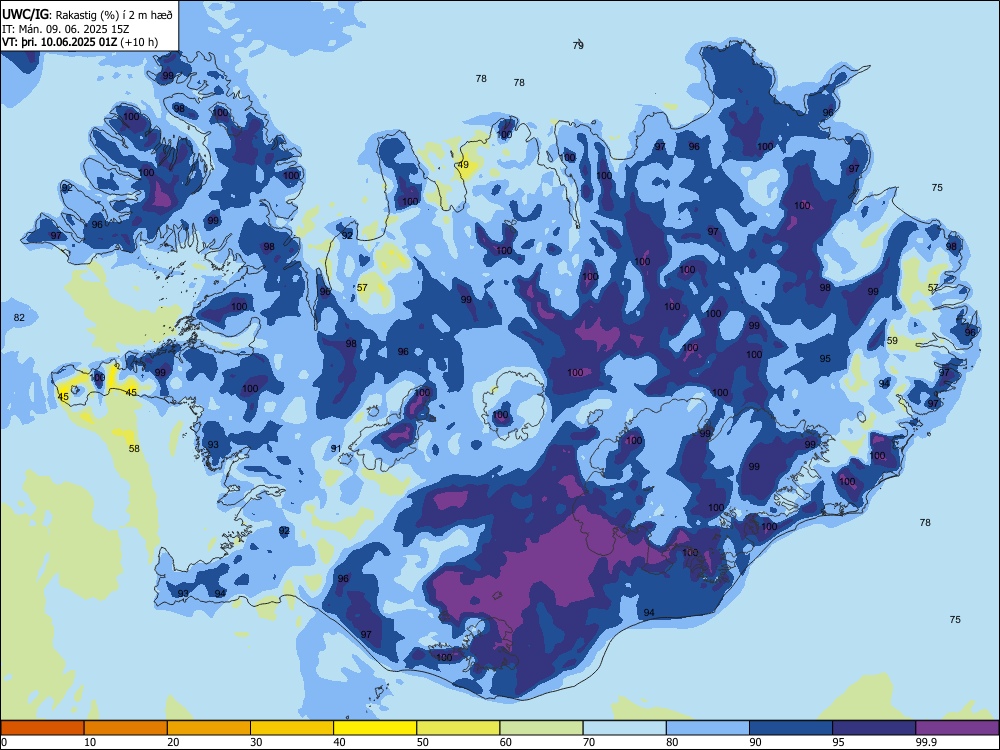The height and width of the screenshot is (750, 1000).
Task: Choose the pale blue 70-80 legend swatch
Action: coord(624,728)
